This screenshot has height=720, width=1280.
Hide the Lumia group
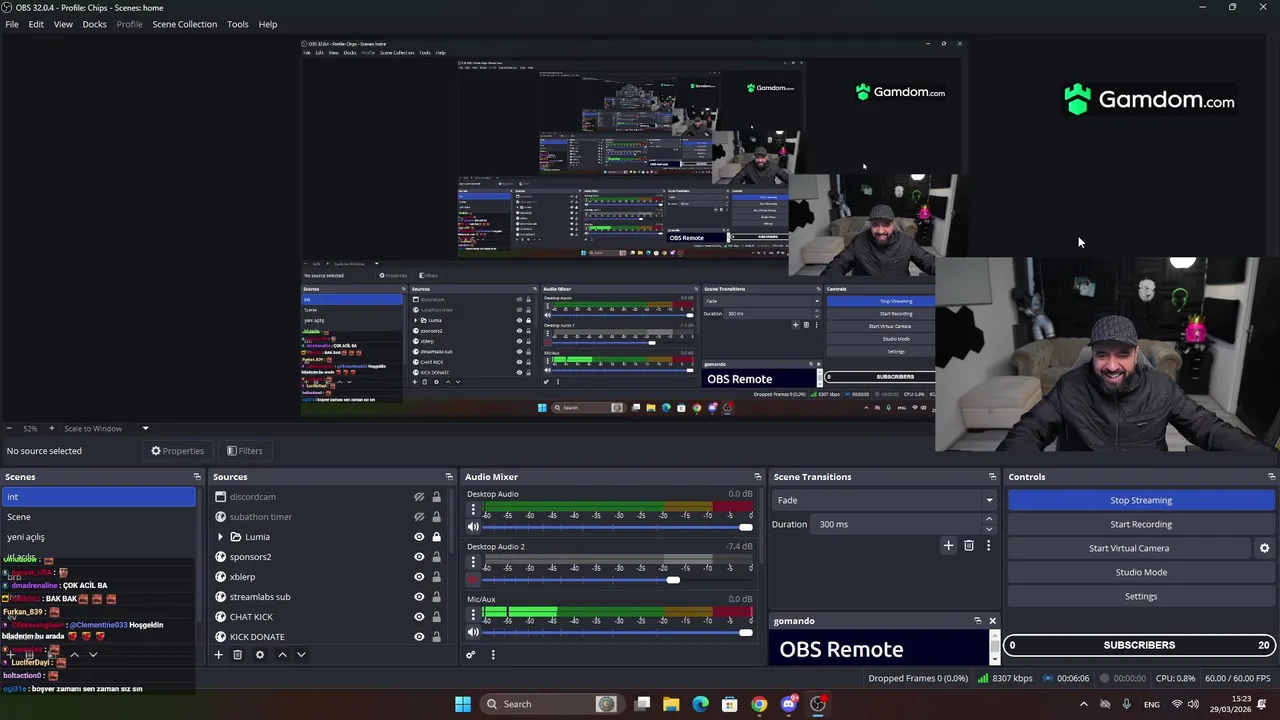point(419,537)
